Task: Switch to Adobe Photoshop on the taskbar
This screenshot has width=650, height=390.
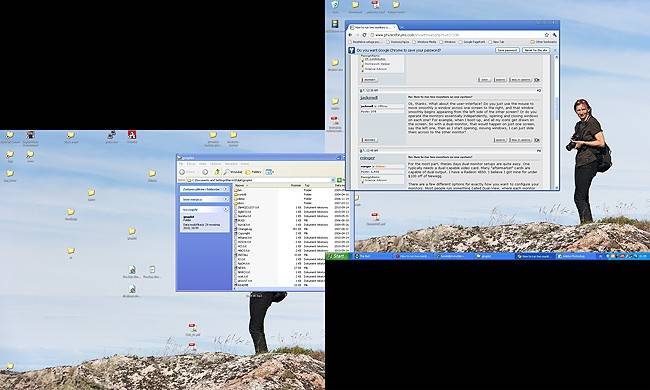Action: (575, 256)
